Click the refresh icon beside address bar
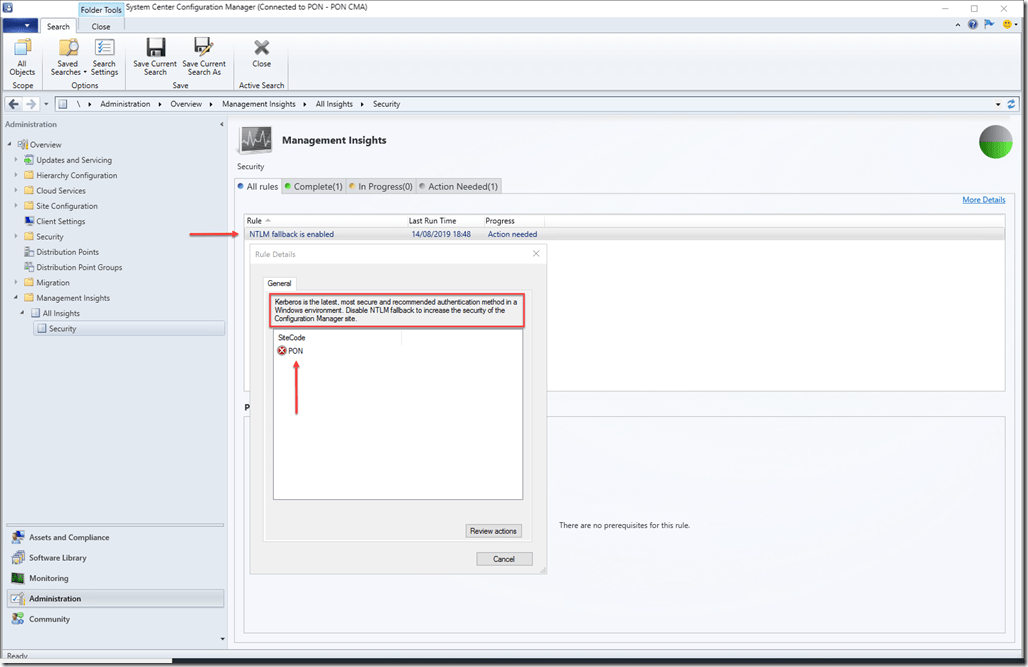 point(1011,104)
